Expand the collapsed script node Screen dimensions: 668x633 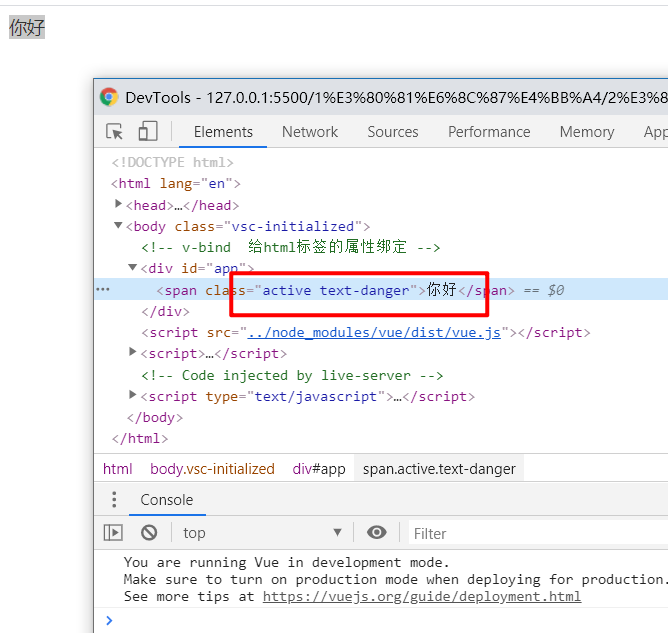pyautogui.click(x=132, y=352)
